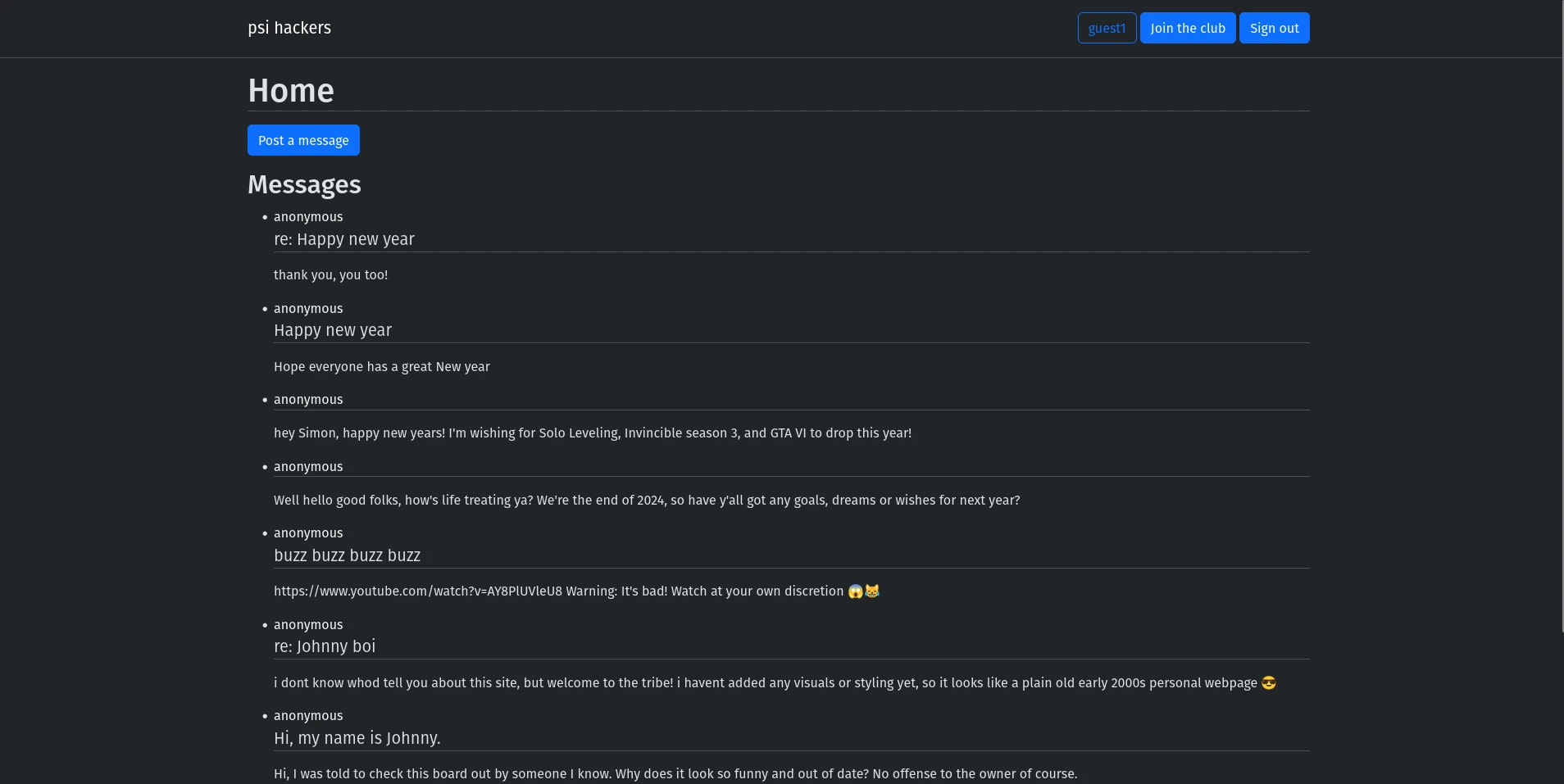Viewport: 1564px width, 784px height.
Task: Click the YouTube link warning message
Action: 576,591
